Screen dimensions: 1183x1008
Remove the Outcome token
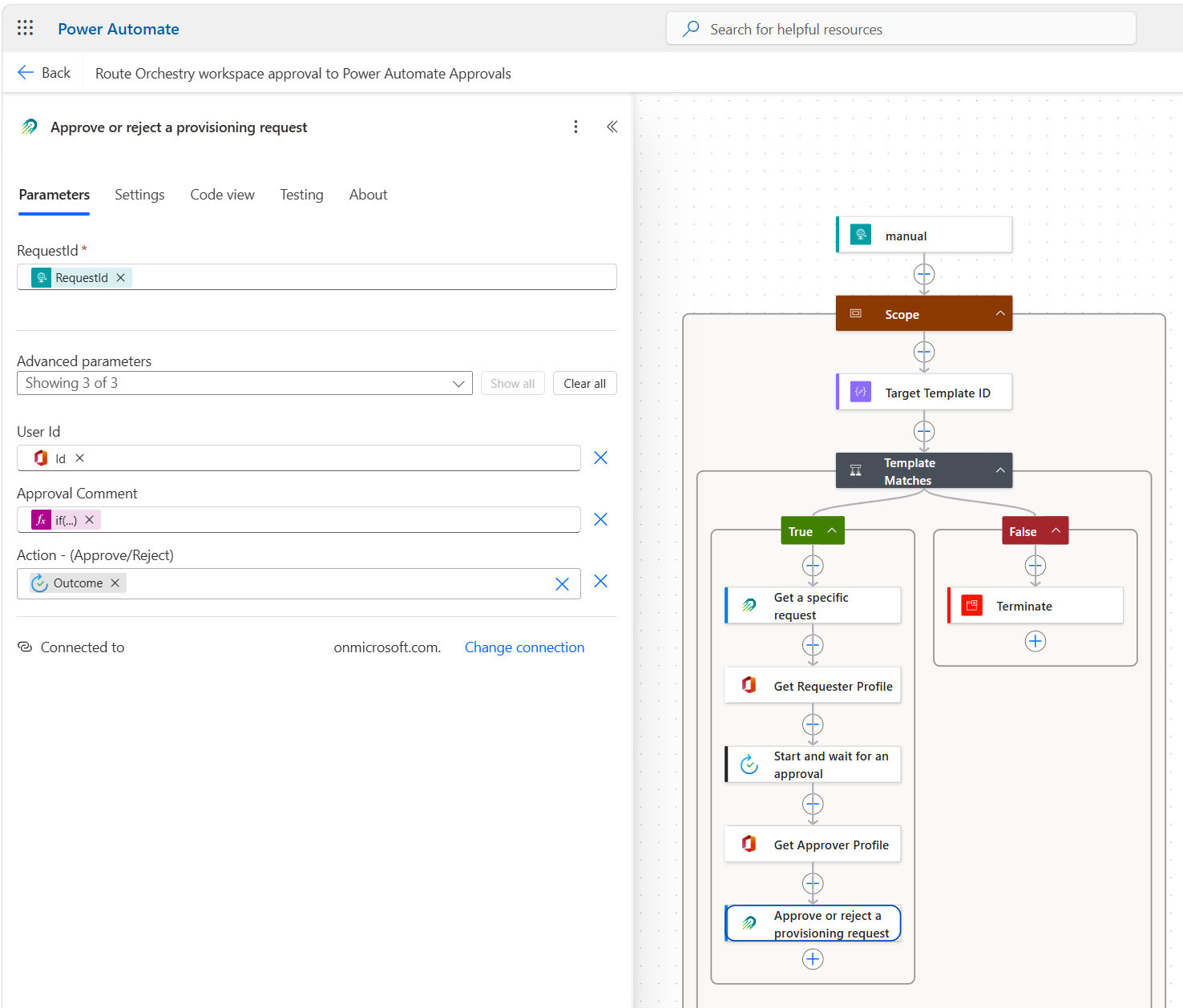tap(115, 583)
